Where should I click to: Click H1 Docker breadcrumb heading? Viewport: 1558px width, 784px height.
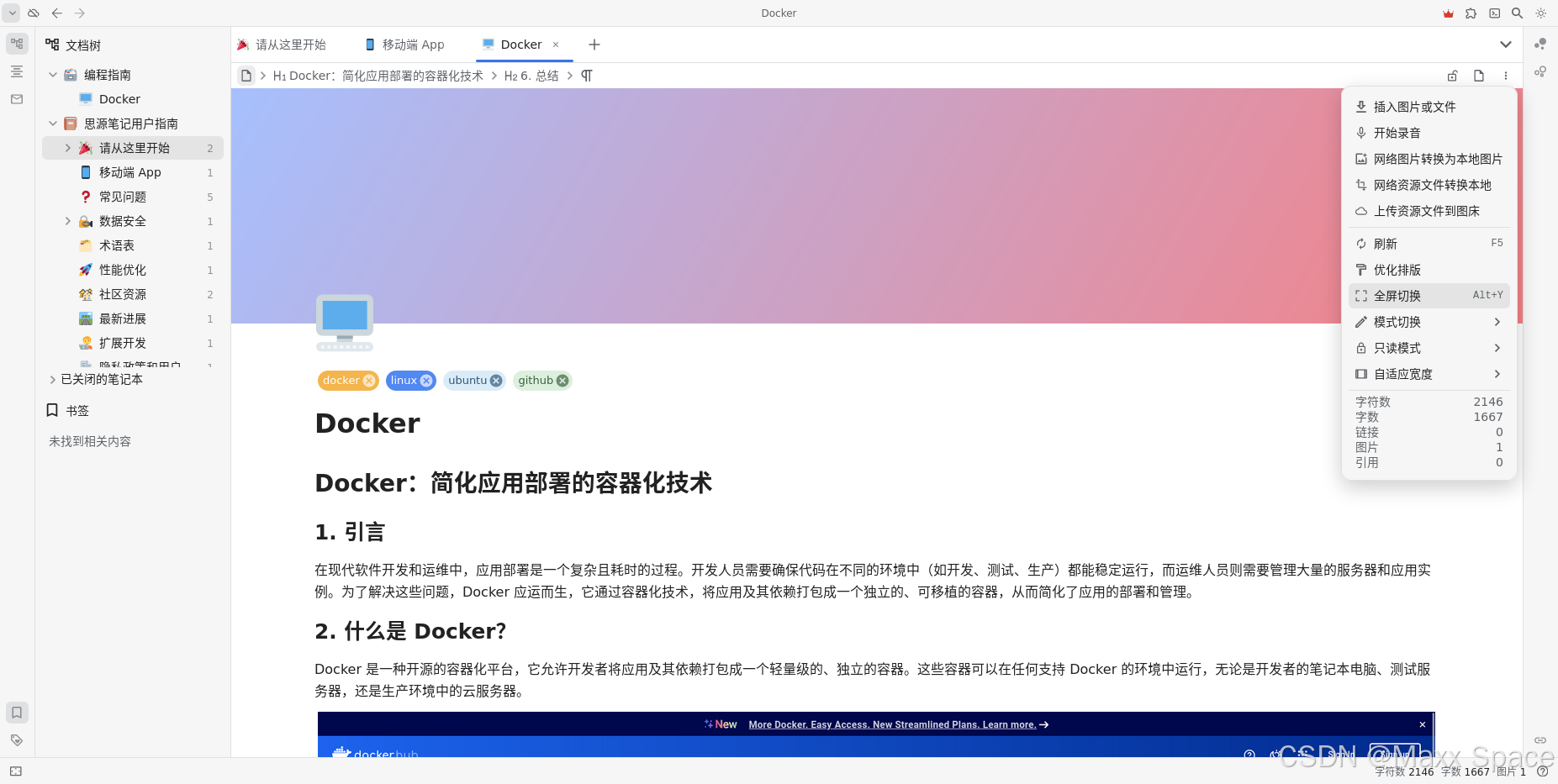[x=378, y=76]
